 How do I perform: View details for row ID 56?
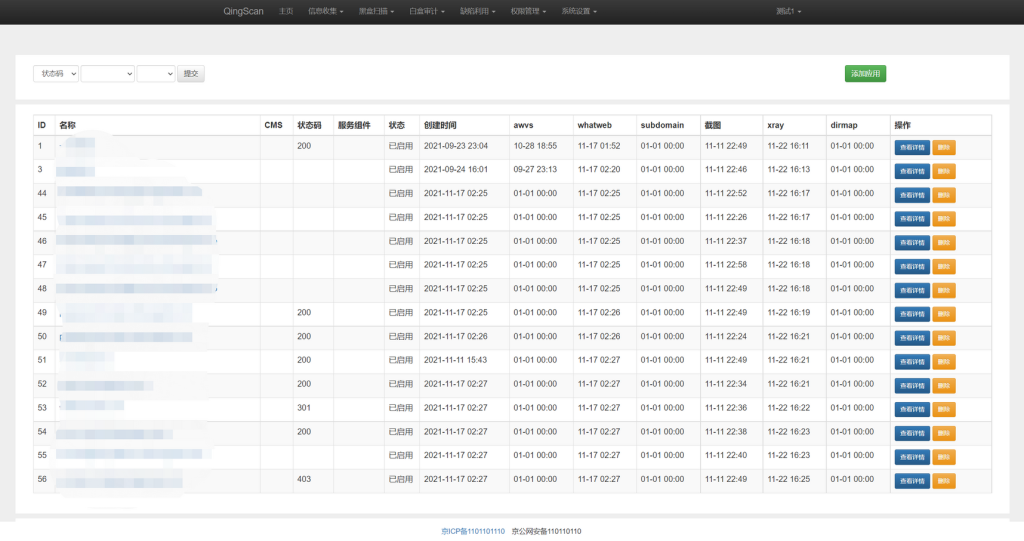tap(911, 481)
